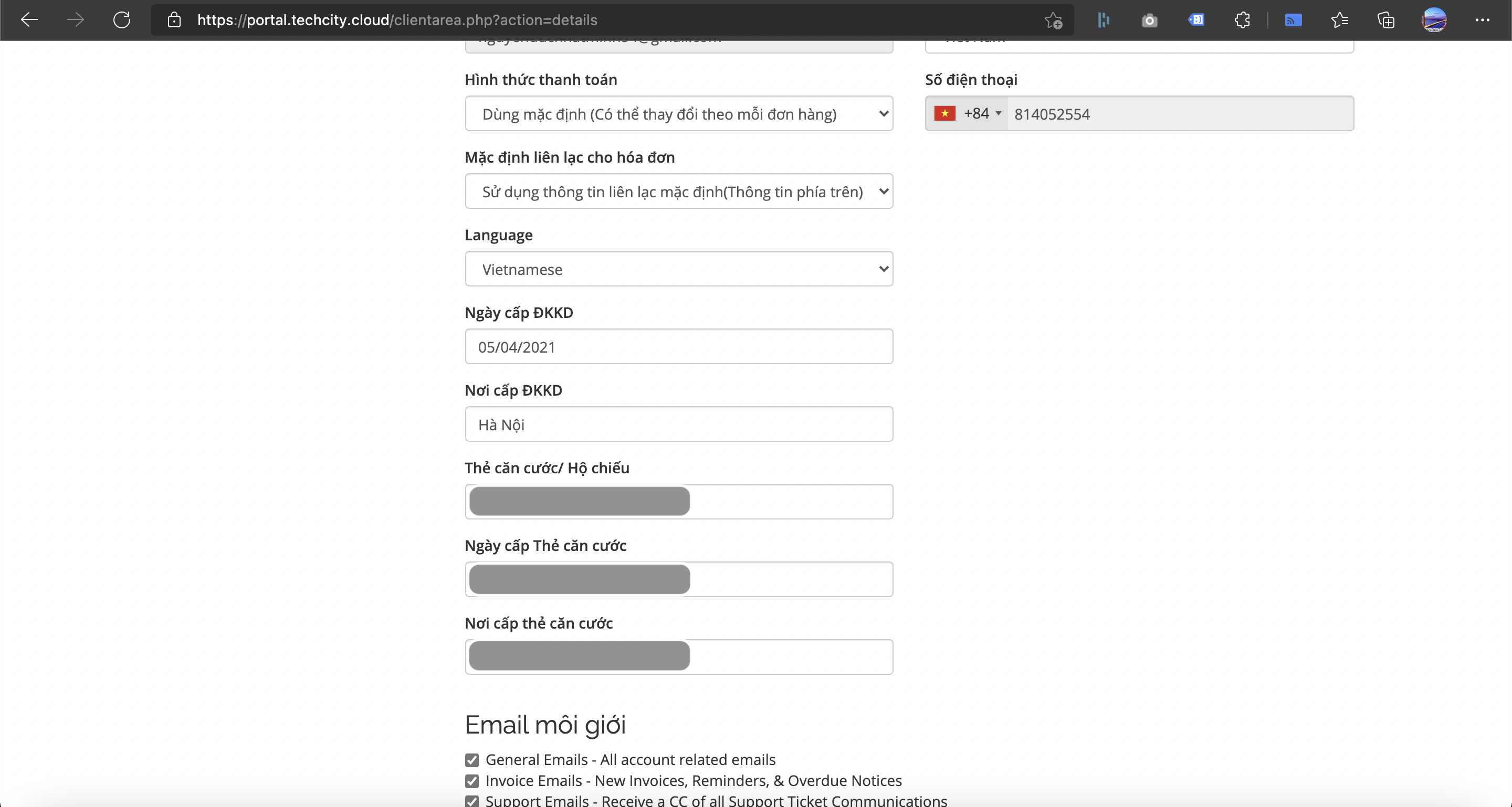Click the Email môi giới heading
The height and width of the screenshot is (807, 1512).
[x=545, y=726]
